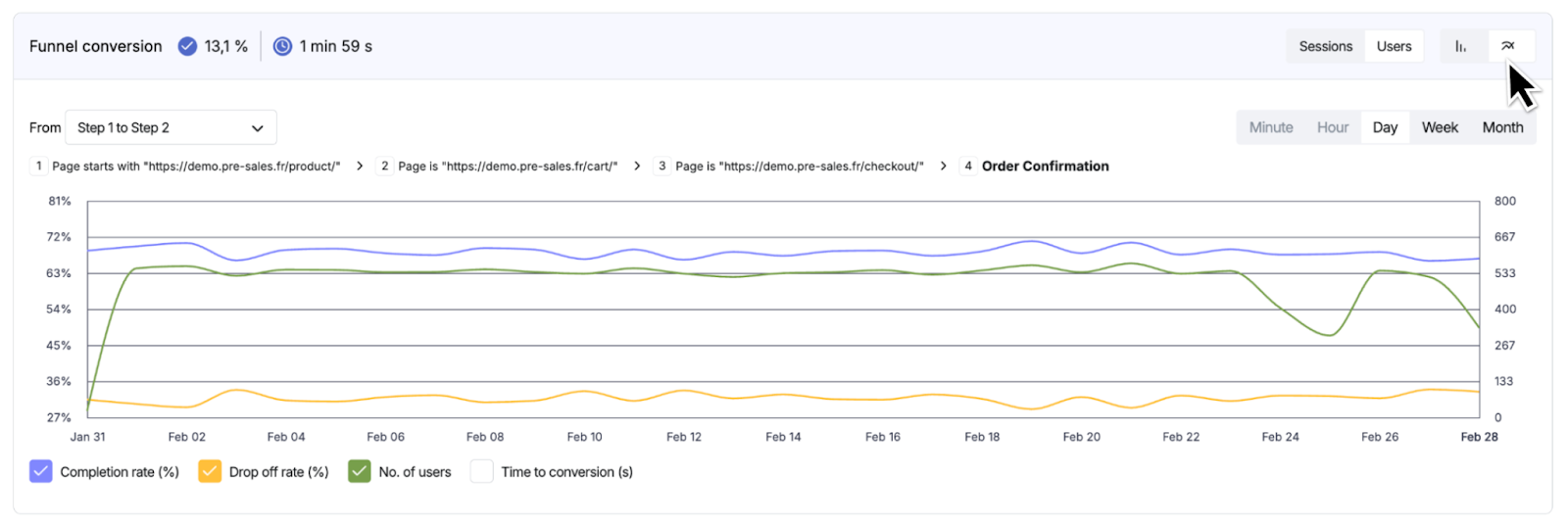Click step 1 product page condition
This screenshot has height=527, width=1568.
(x=196, y=167)
